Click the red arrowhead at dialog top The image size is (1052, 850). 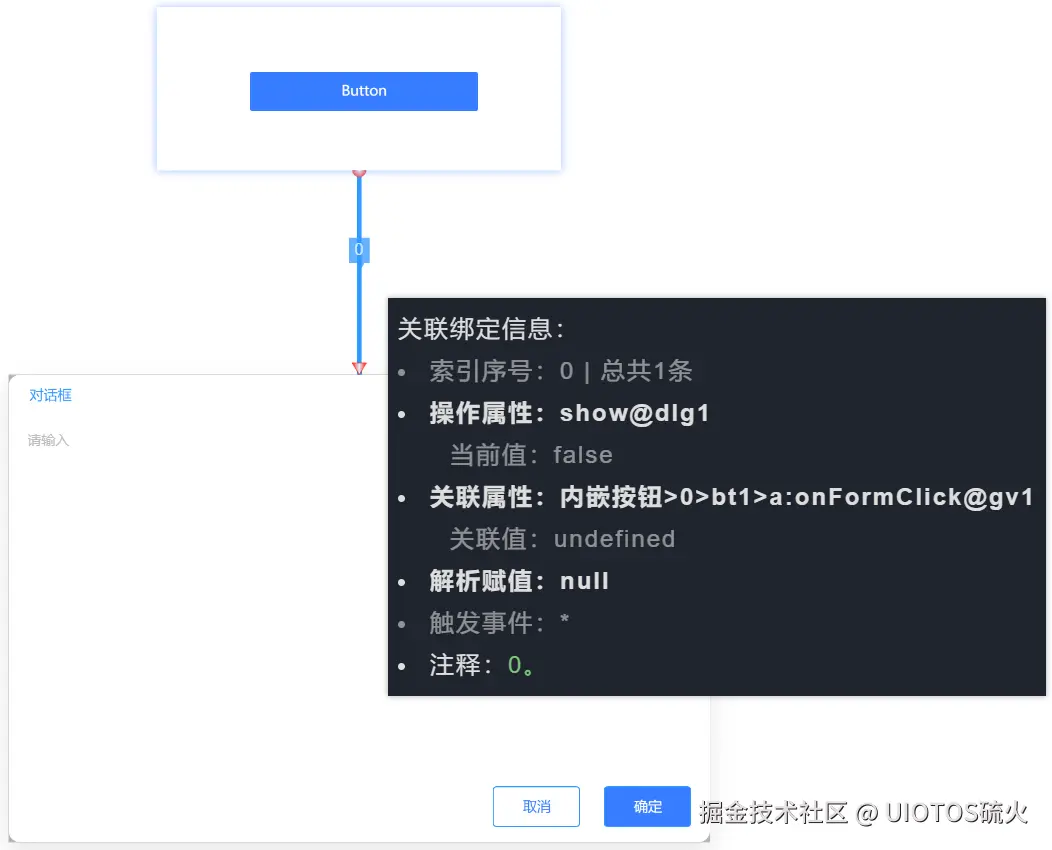tap(359, 368)
